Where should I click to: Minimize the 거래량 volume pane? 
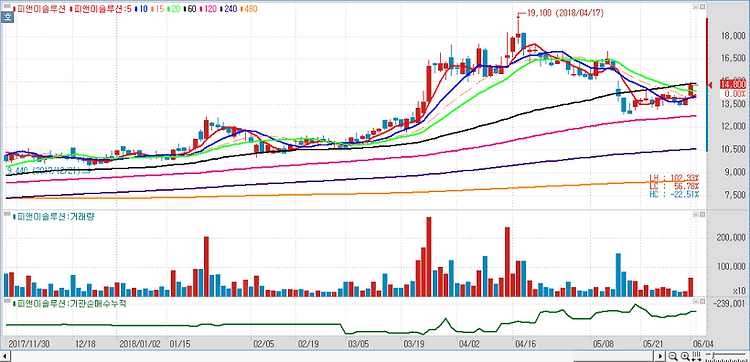pos(696,214)
